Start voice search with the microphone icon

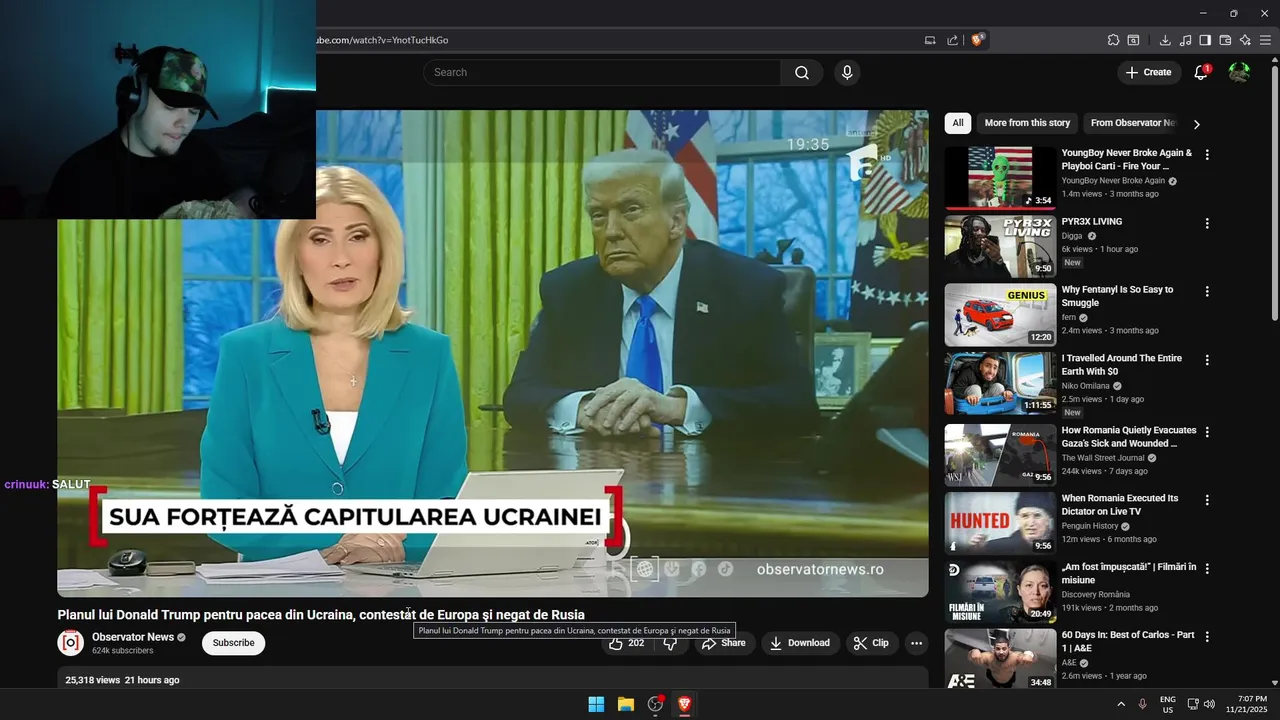[x=847, y=72]
